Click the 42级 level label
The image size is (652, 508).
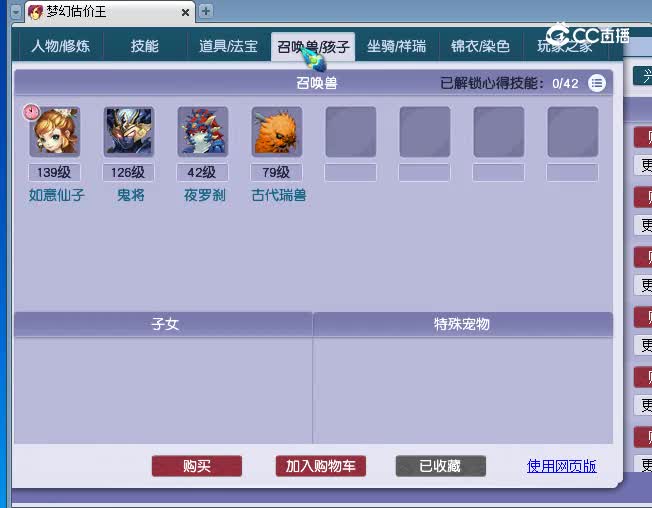[203, 172]
